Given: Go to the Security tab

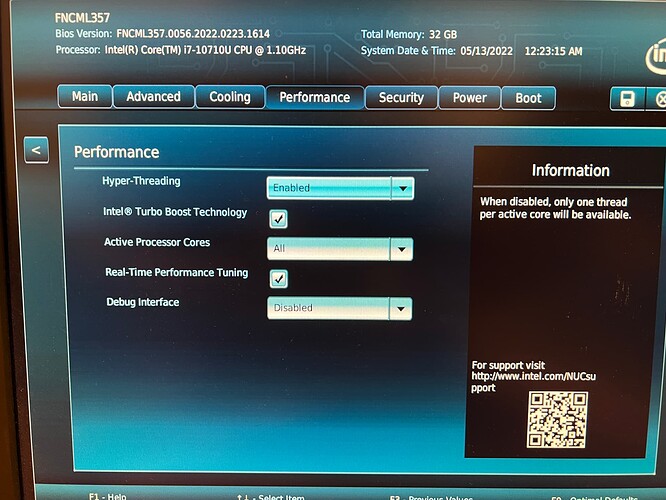Looking at the screenshot, I should pyautogui.click(x=401, y=98).
